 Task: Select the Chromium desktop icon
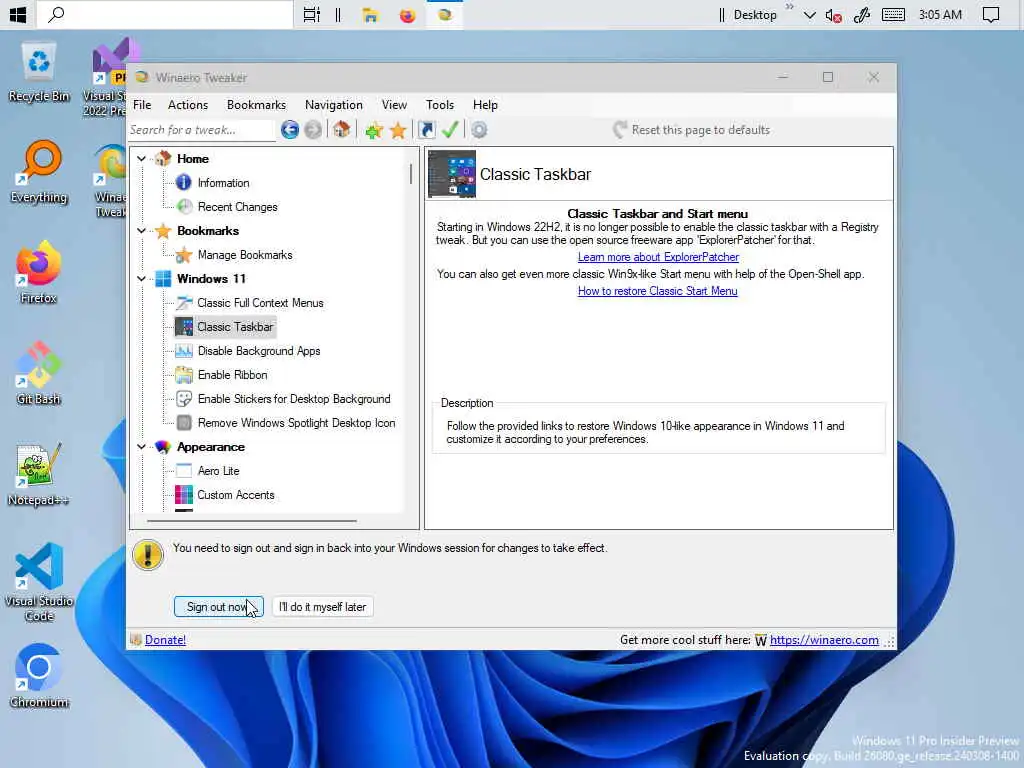pyautogui.click(x=39, y=677)
